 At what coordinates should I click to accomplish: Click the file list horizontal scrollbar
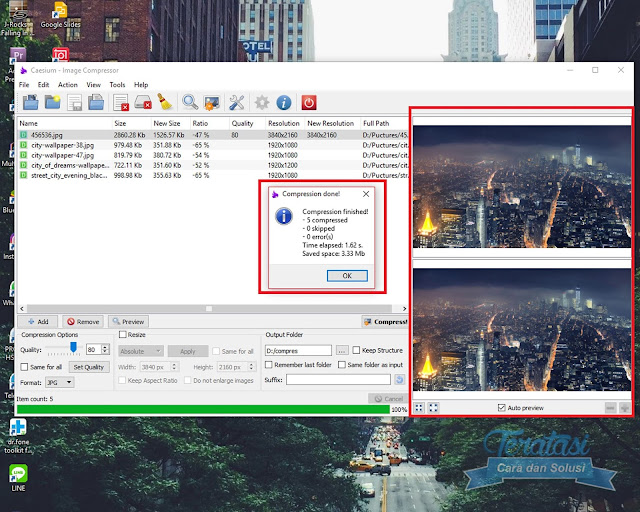(x=212, y=309)
